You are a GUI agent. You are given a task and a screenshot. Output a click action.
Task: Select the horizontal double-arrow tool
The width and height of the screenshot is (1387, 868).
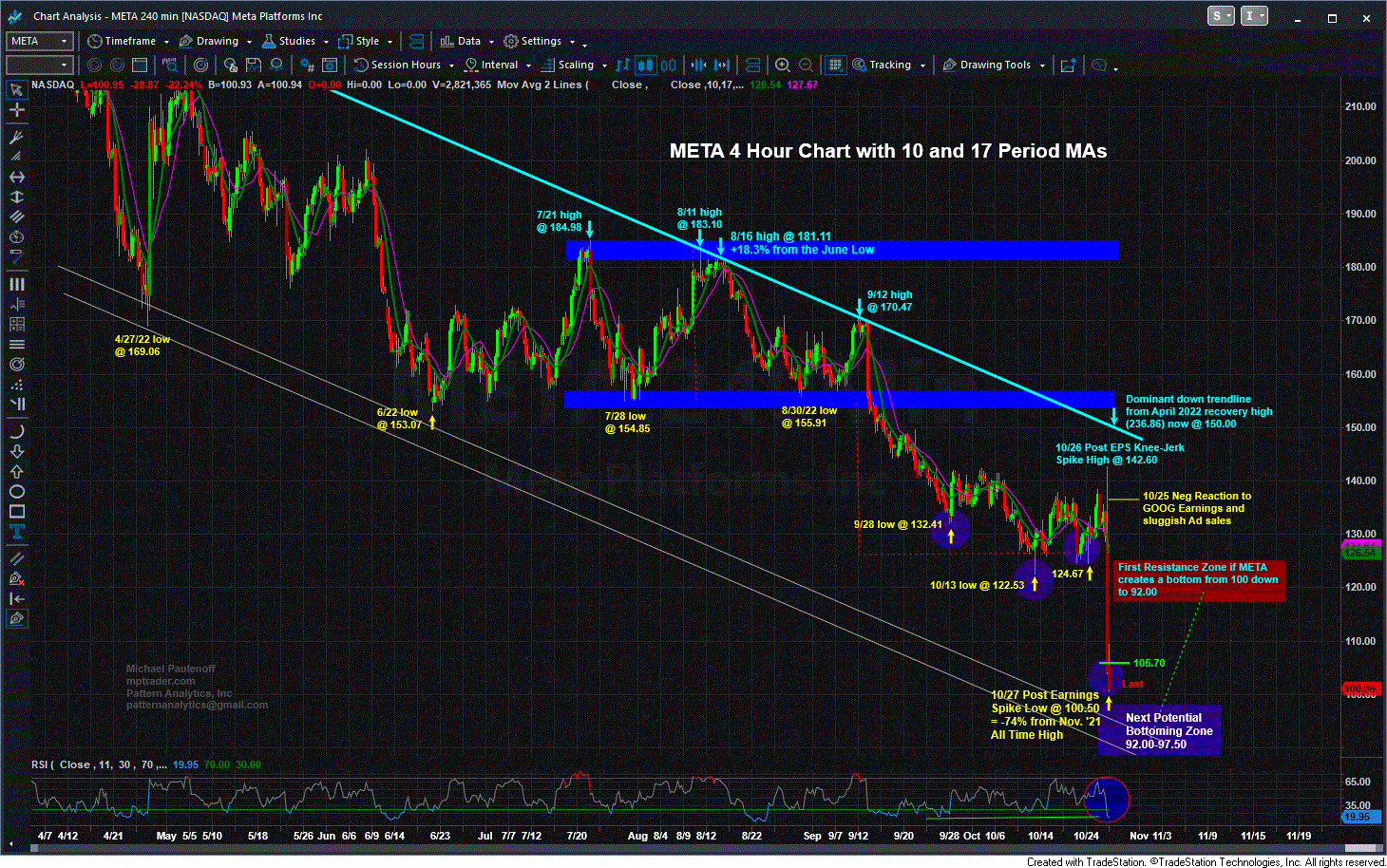[x=16, y=178]
